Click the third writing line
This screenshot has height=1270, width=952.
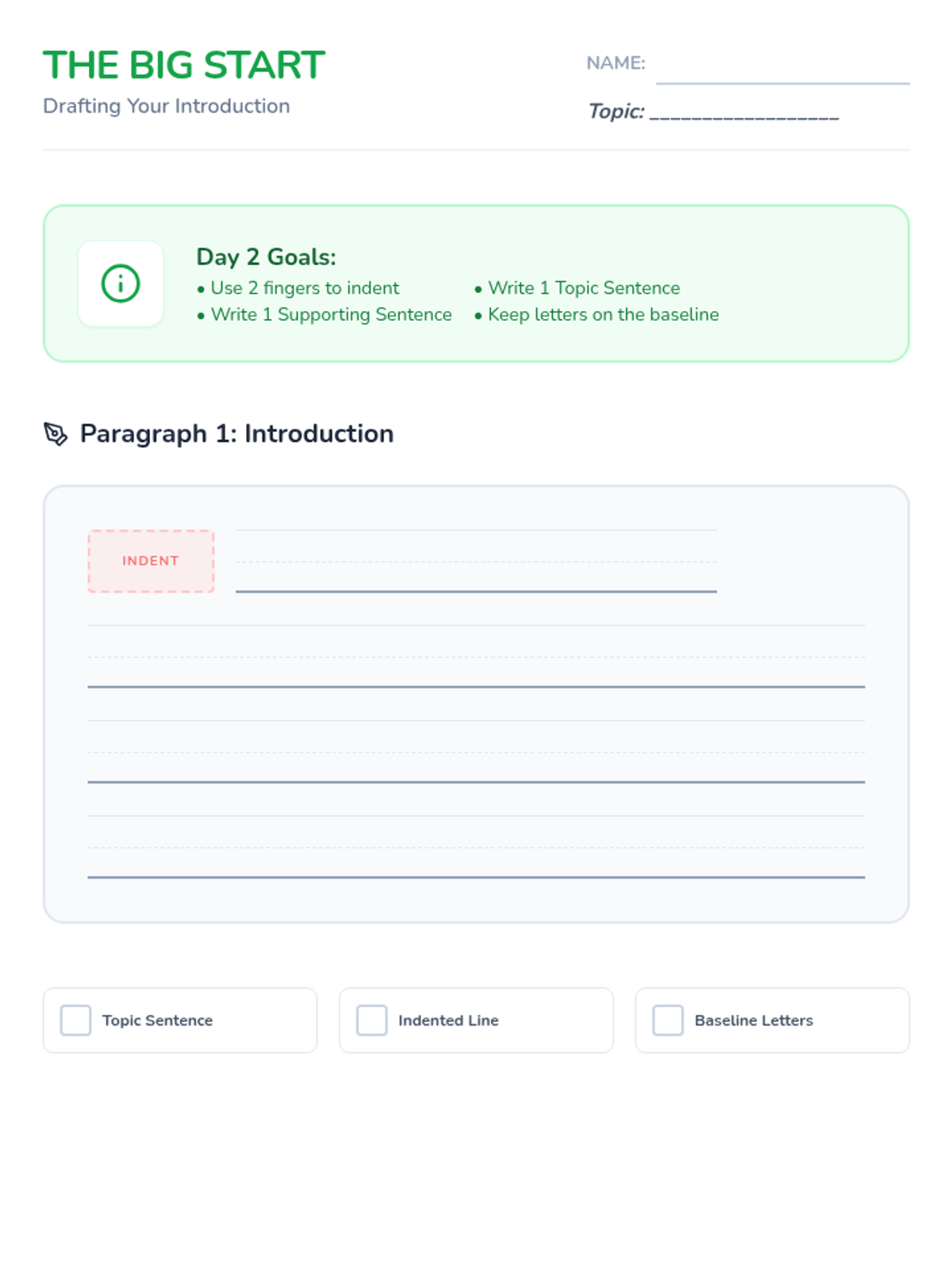(x=476, y=752)
